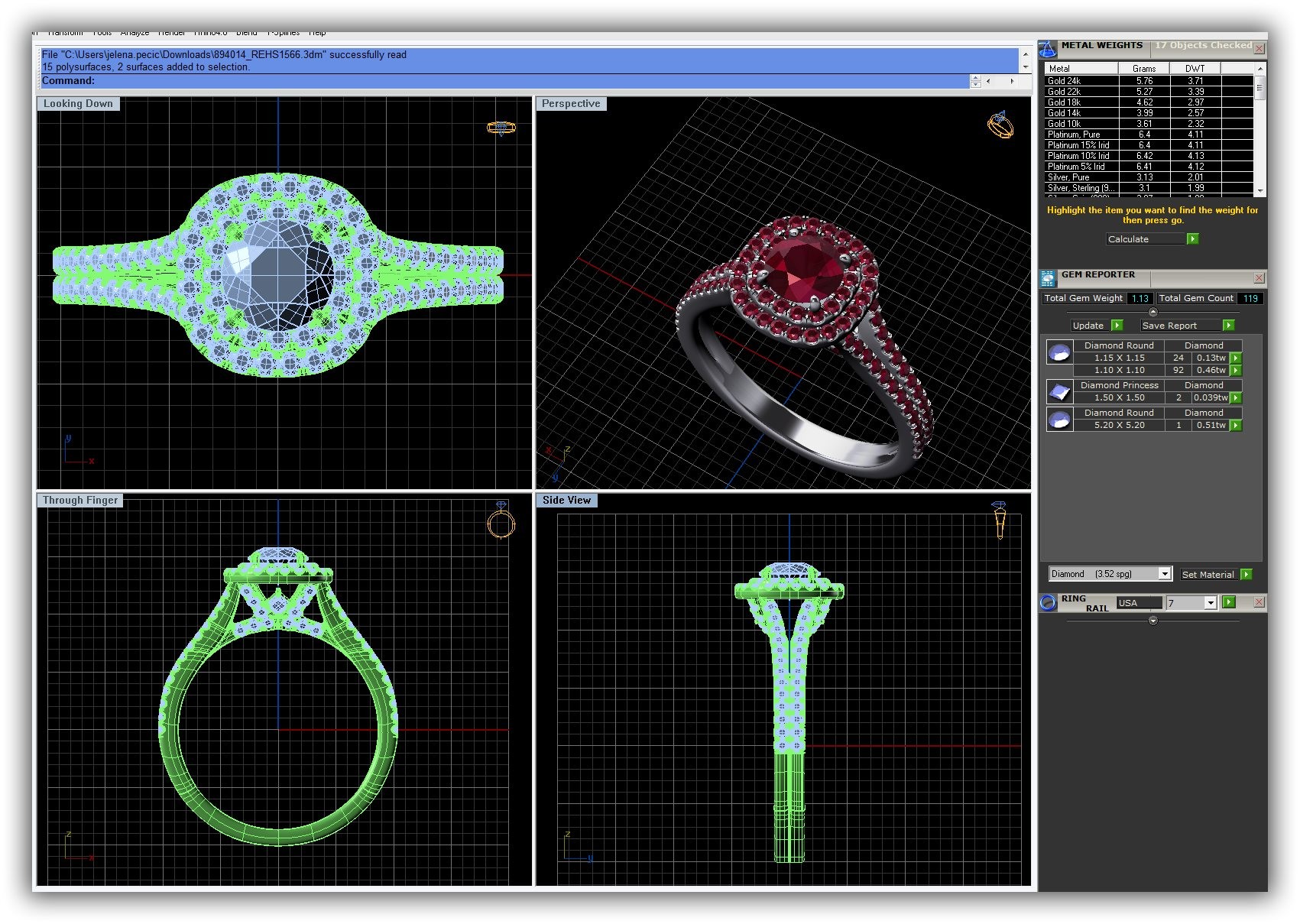The width and height of the screenshot is (1300, 924).
Task: Open the Diamond (3.52 spg) material dropdown
Action: tap(1164, 575)
